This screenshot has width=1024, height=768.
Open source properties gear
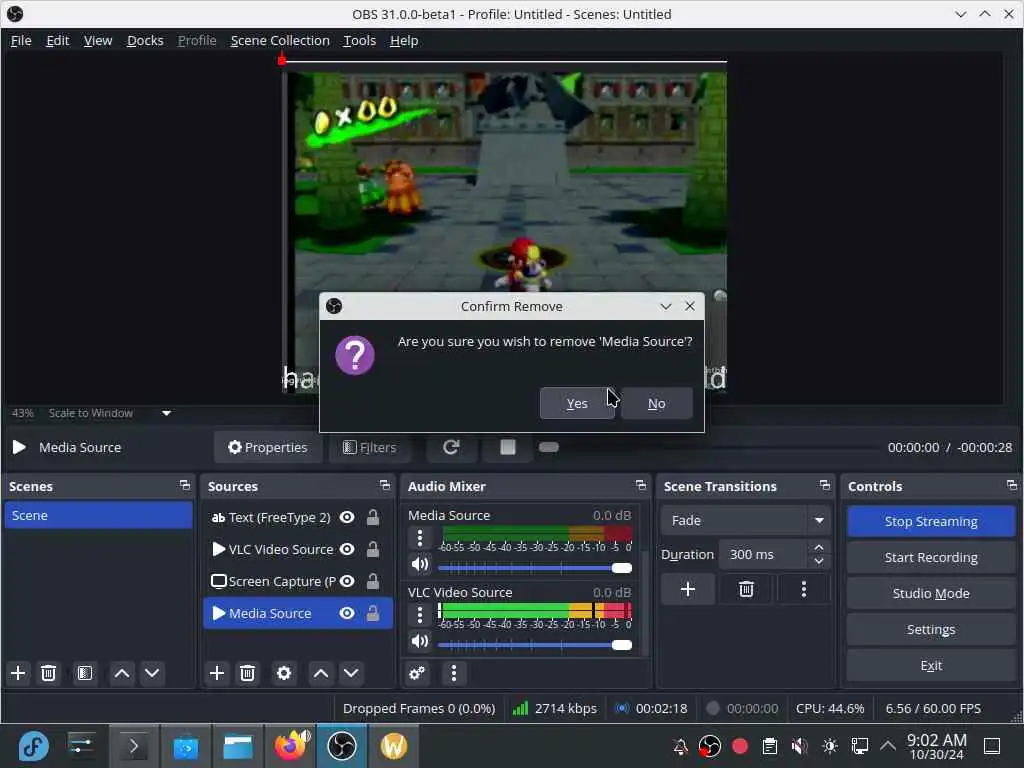(284, 673)
